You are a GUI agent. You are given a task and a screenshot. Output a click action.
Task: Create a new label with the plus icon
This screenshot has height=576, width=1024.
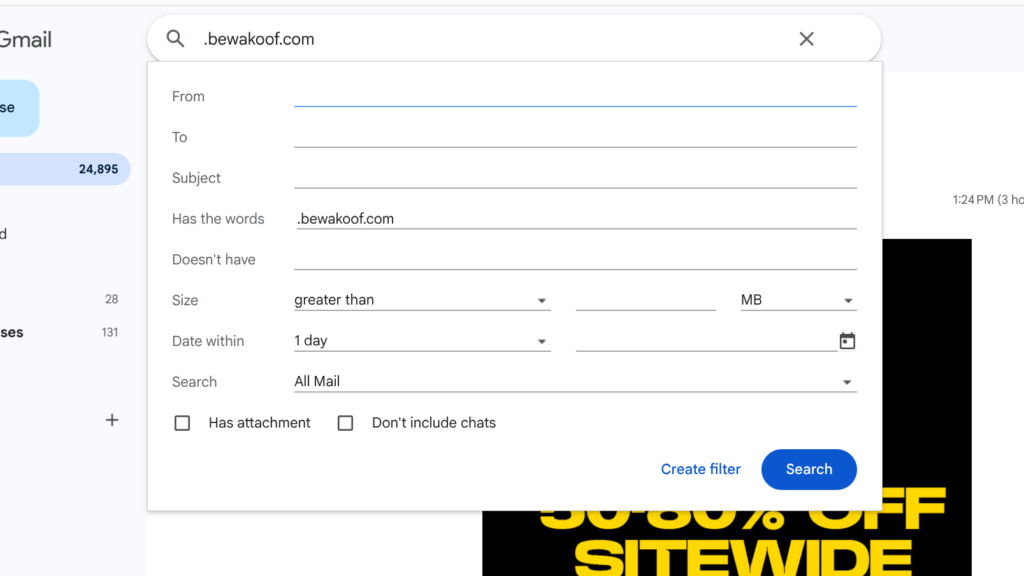click(111, 420)
